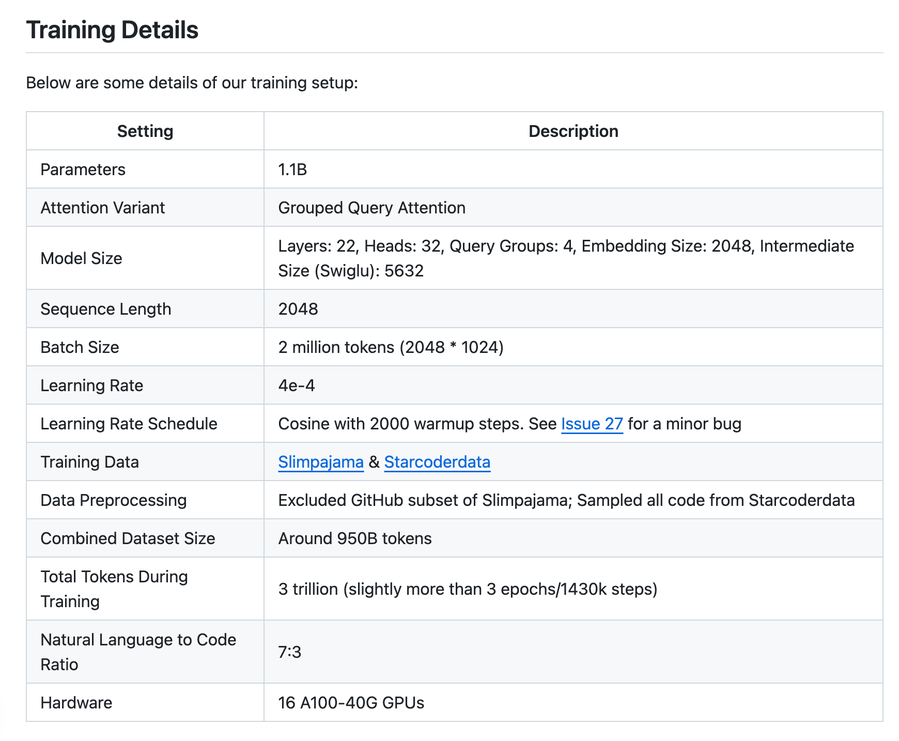Click the 1.1B parameters value
Screen dimensions: 899x741
293,170
